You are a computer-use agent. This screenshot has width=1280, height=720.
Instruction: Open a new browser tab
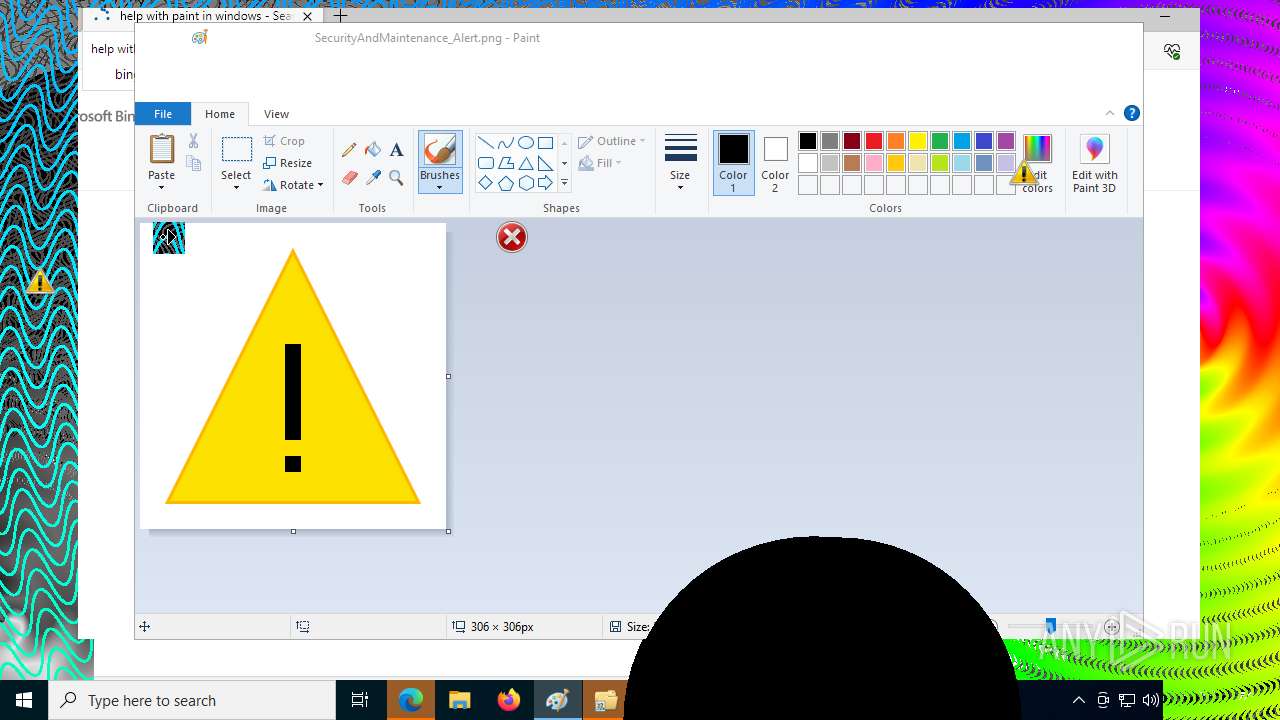click(x=340, y=16)
